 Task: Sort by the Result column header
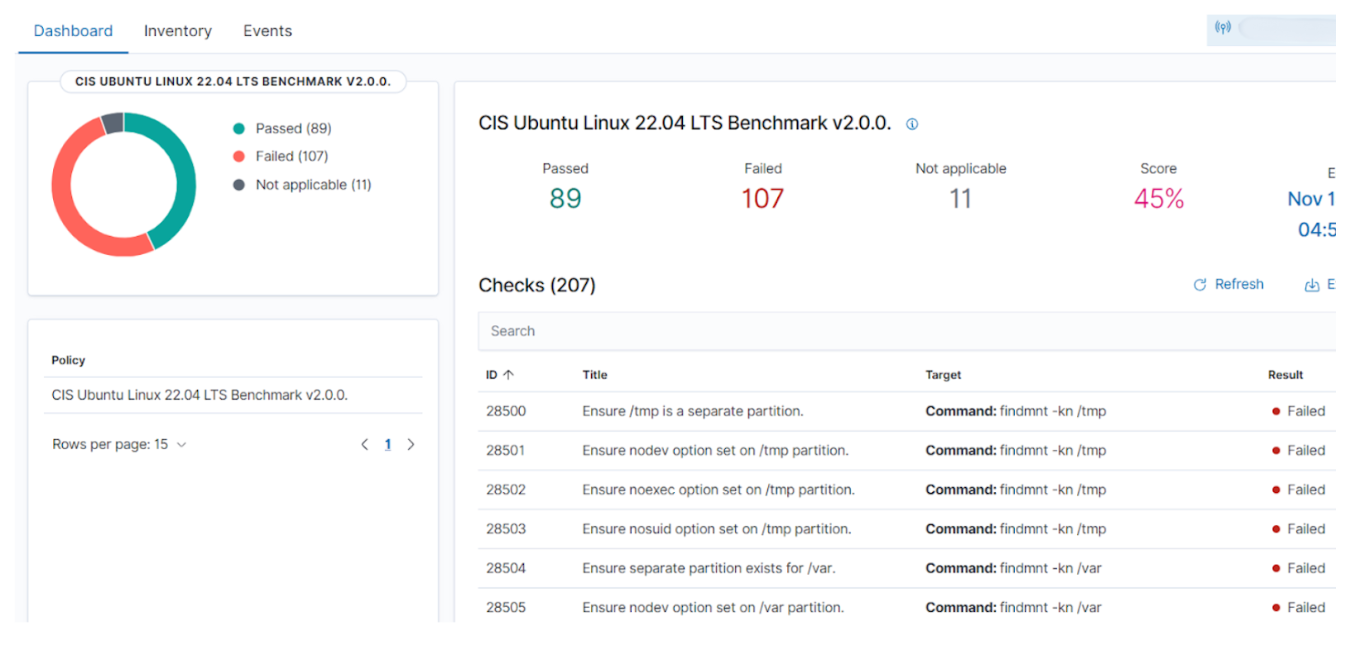[1286, 375]
